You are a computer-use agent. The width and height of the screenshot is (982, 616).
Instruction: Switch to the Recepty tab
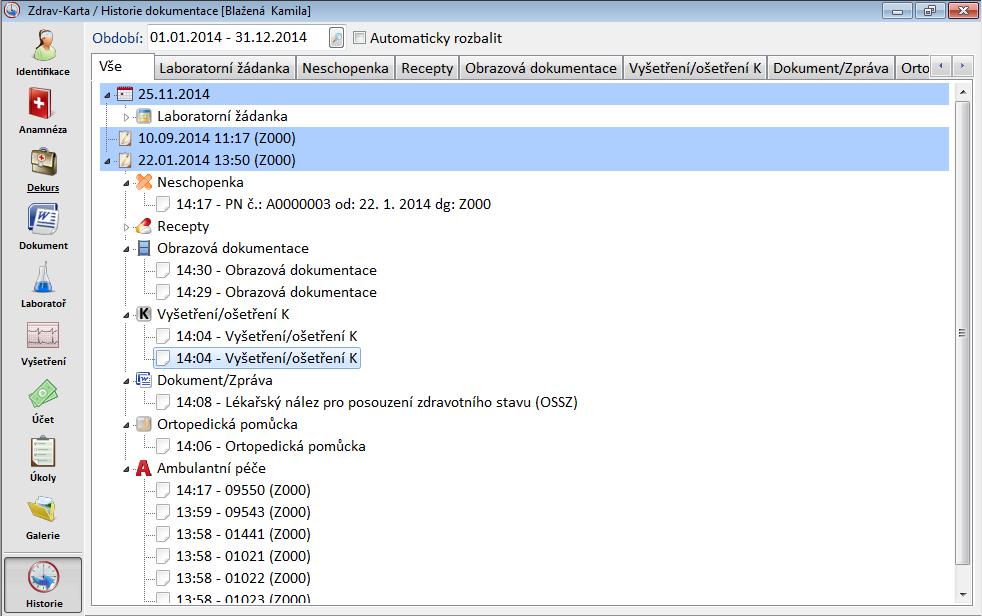tap(427, 68)
